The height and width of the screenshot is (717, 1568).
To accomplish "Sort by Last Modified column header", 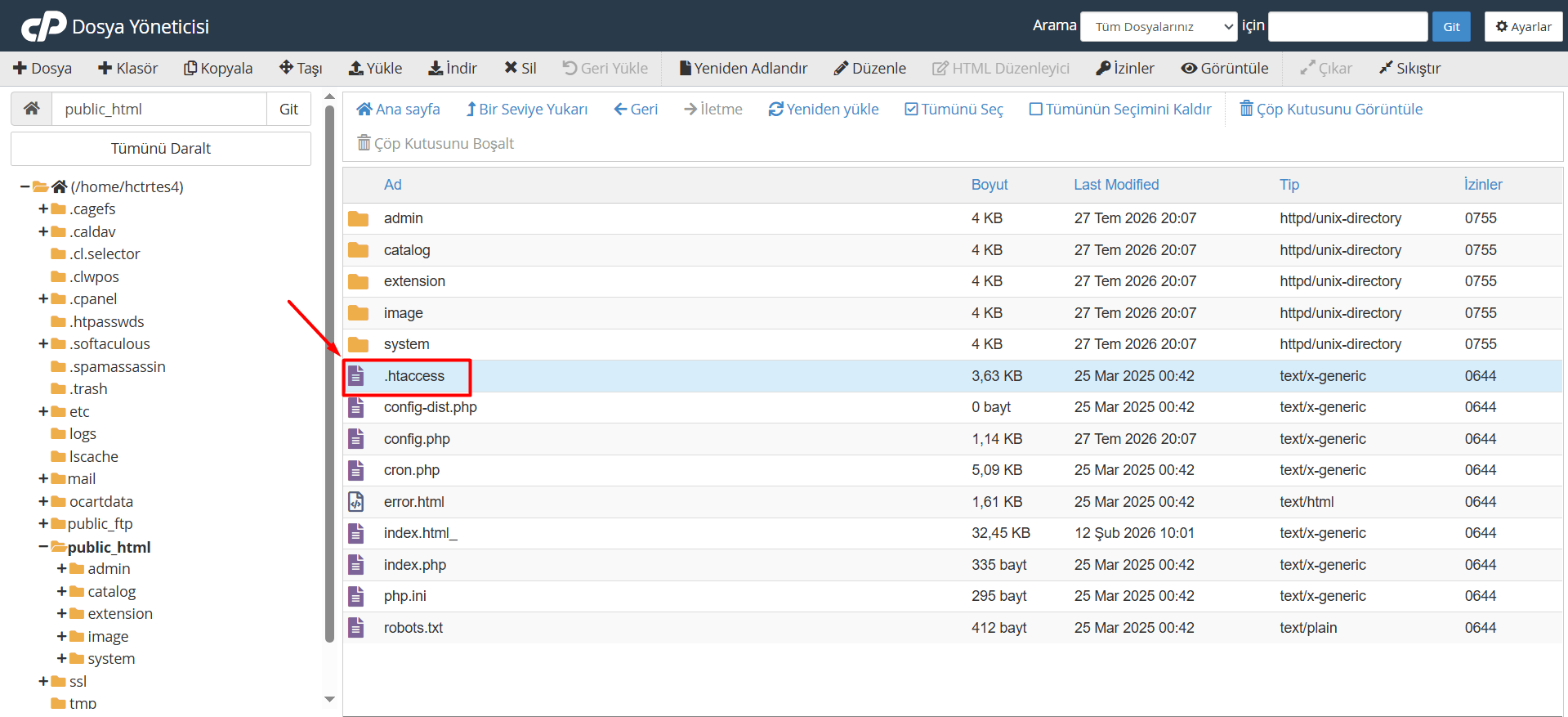I will point(1116,185).
